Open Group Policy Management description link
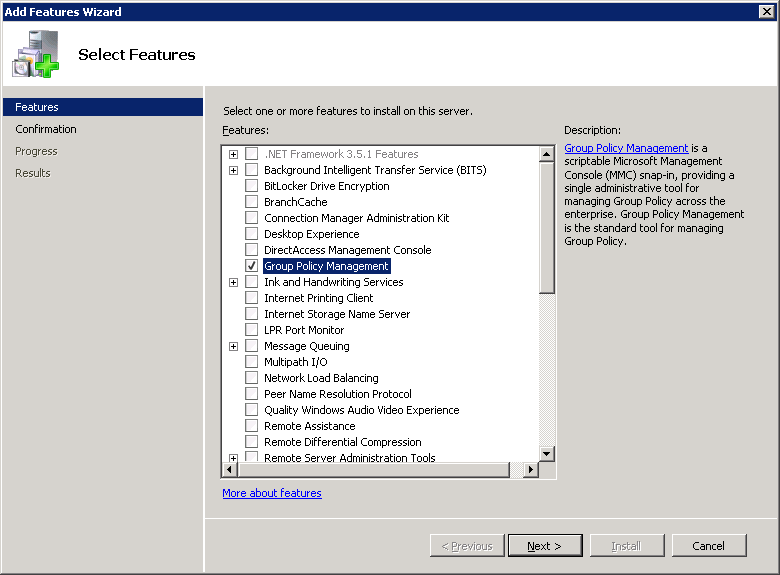The height and width of the screenshot is (575, 780). click(x=626, y=148)
